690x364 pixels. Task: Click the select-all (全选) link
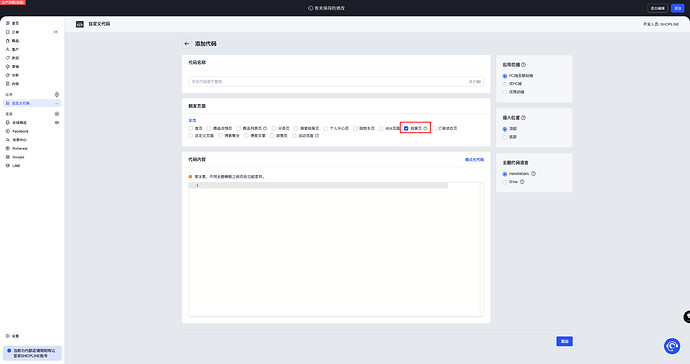(192, 121)
